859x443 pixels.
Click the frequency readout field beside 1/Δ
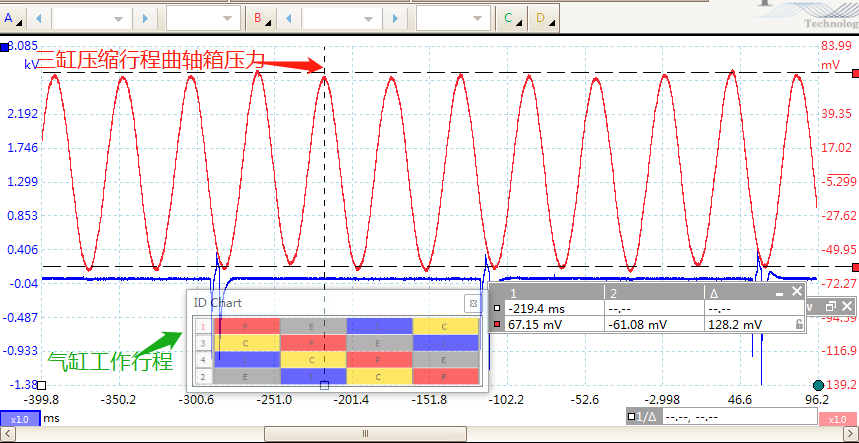(x=740, y=417)
